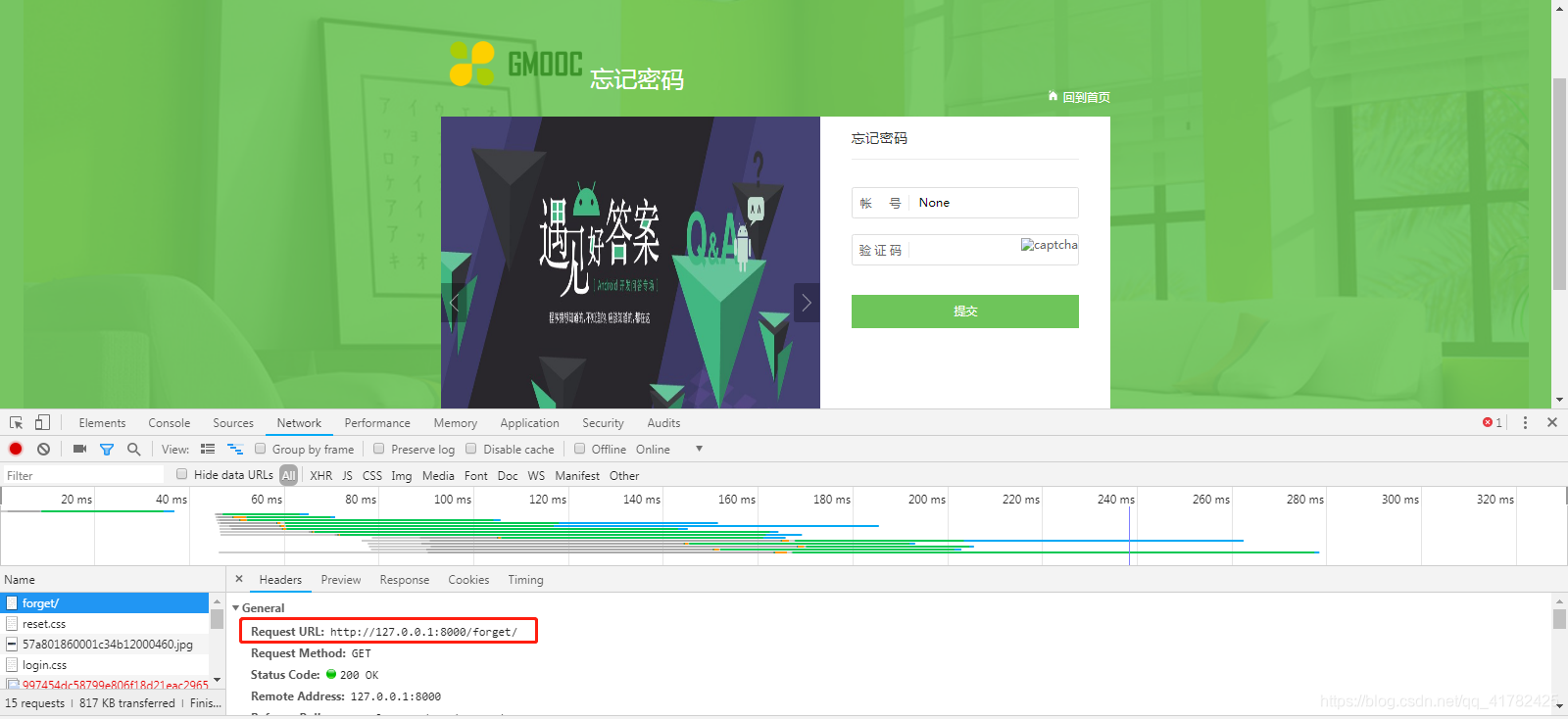Select the Network tab
Image resolution: width=1568 pixels, height=719 pixels.
pyautogui.click(x=299, y=423)
